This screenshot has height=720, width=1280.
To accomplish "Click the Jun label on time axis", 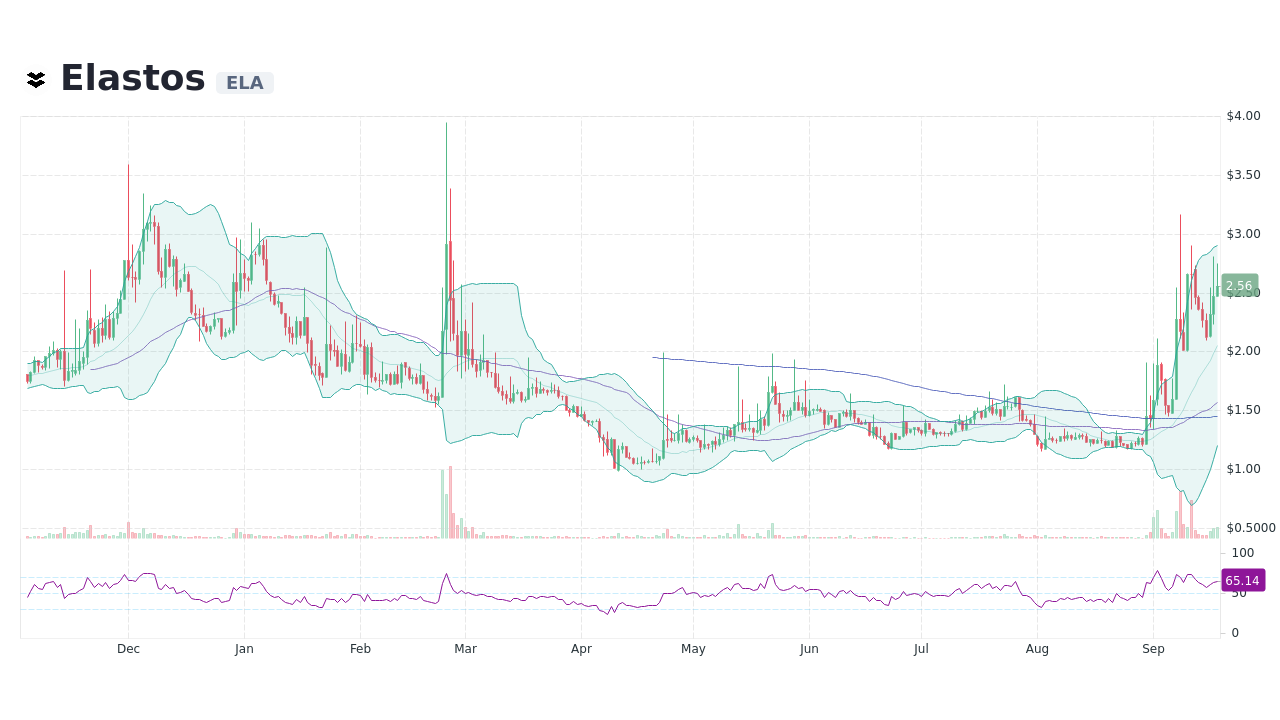I will (x=808, y=649).
